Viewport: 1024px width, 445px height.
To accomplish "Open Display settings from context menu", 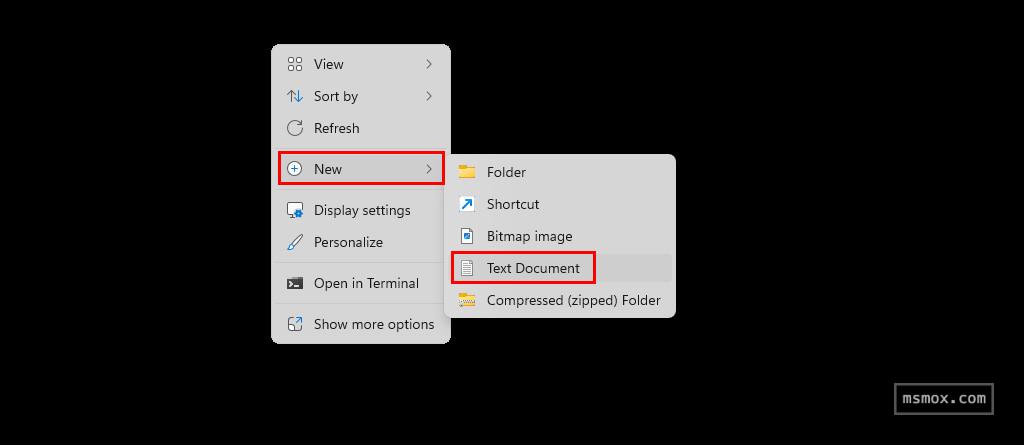I will coord(362,210).
